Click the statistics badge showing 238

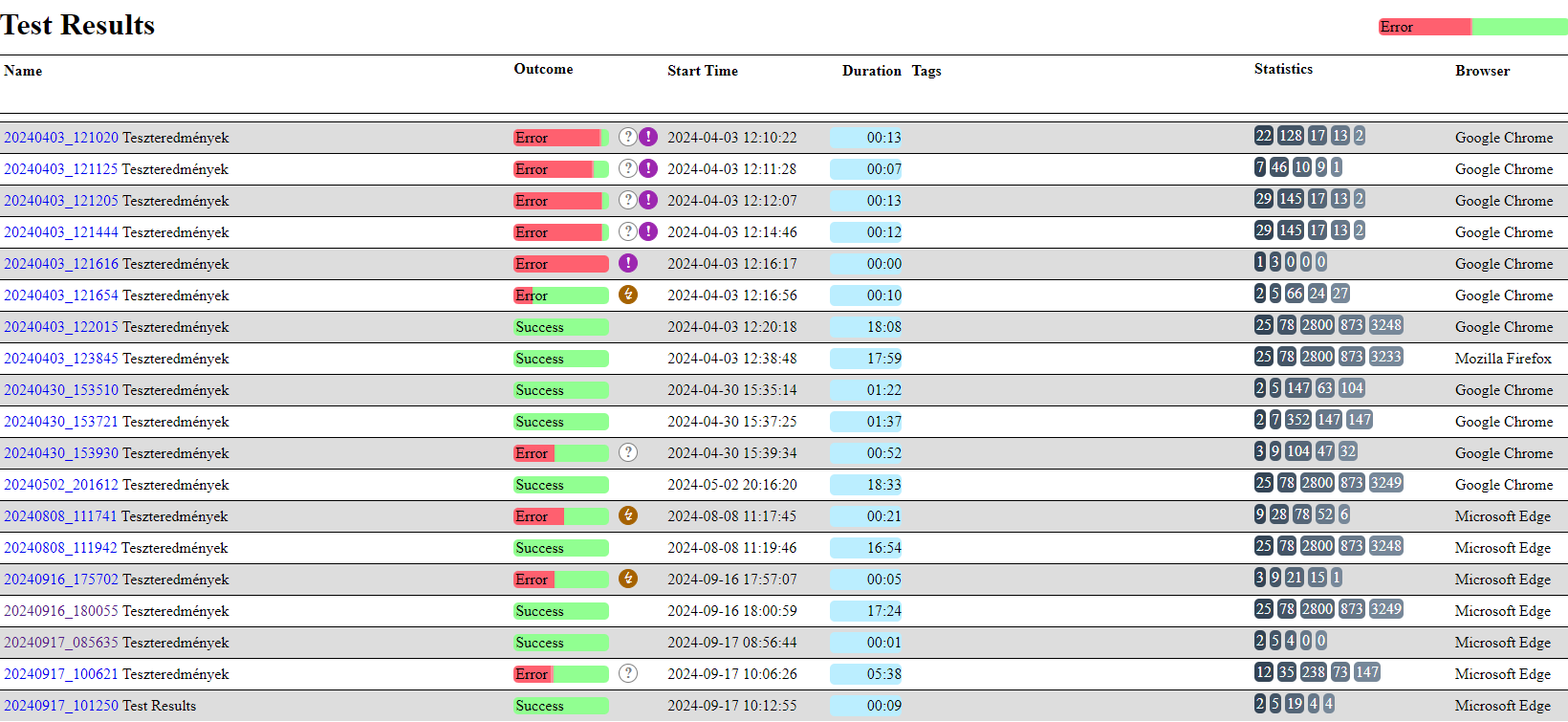[x=1314, y=672]
